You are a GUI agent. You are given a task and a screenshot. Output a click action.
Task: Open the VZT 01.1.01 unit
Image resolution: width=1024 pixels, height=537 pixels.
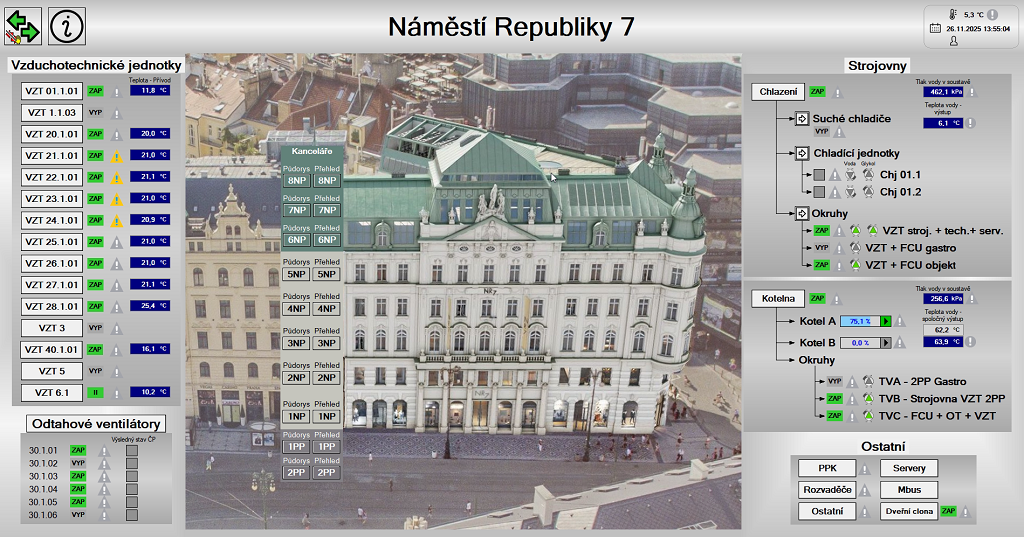pos(52,91)
